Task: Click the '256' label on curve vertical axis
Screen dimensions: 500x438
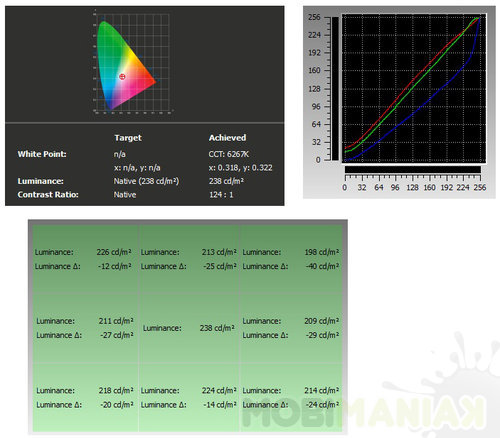Action: 314,17
